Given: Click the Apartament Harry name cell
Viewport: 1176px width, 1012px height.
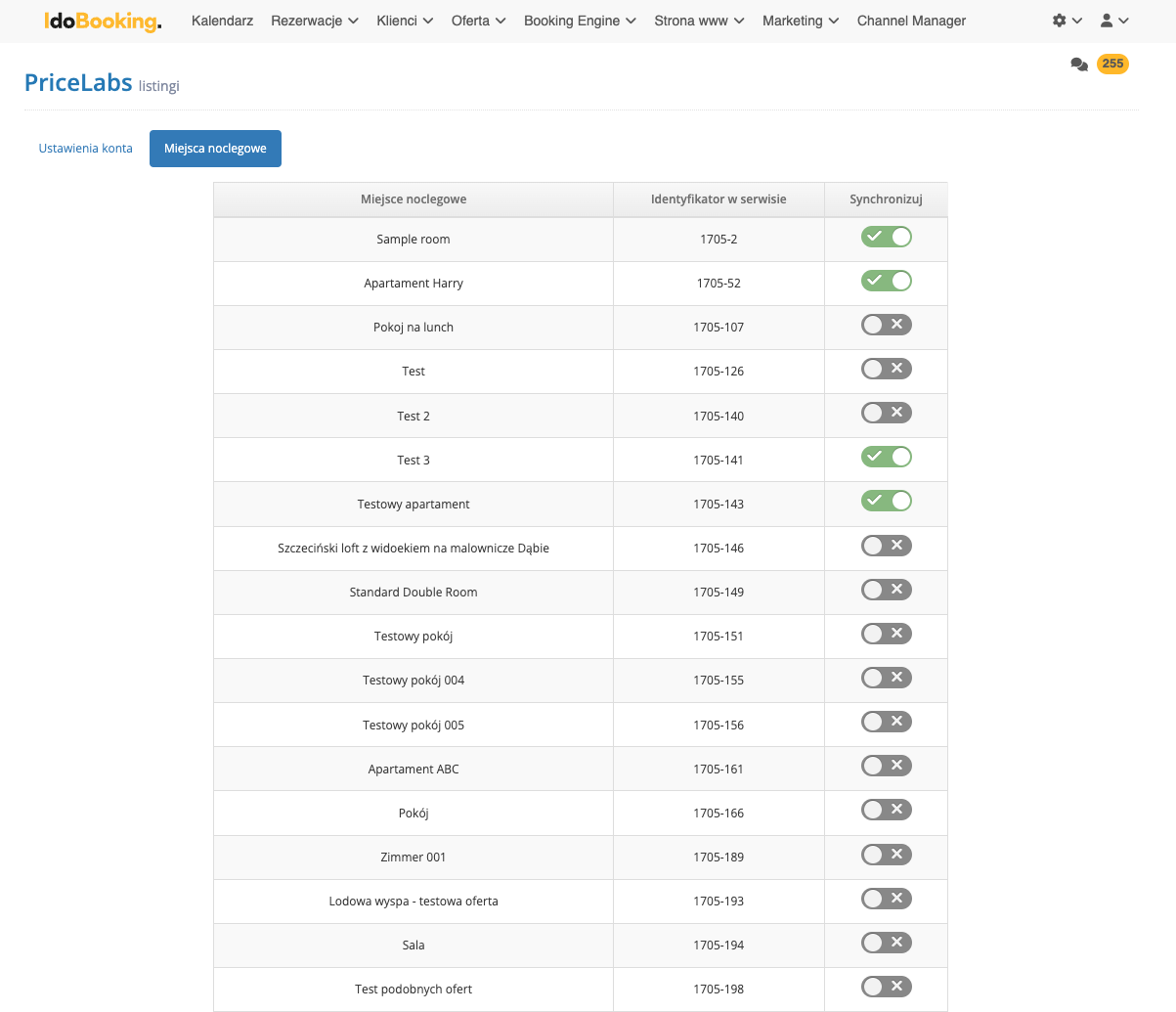Looking at the screenshot, I should (414, 284).
